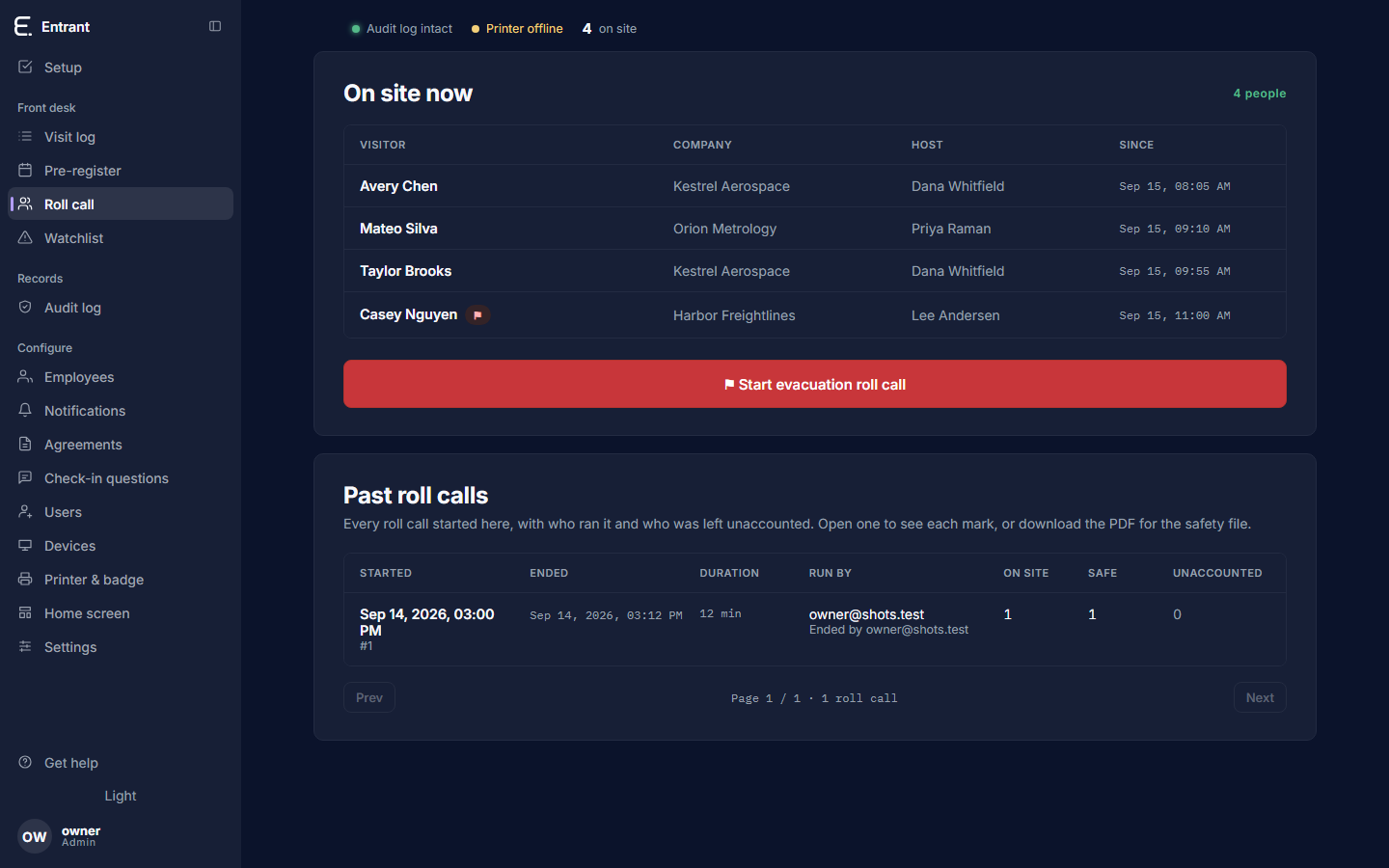Collapse the sidebar with the panel icon

215,26
